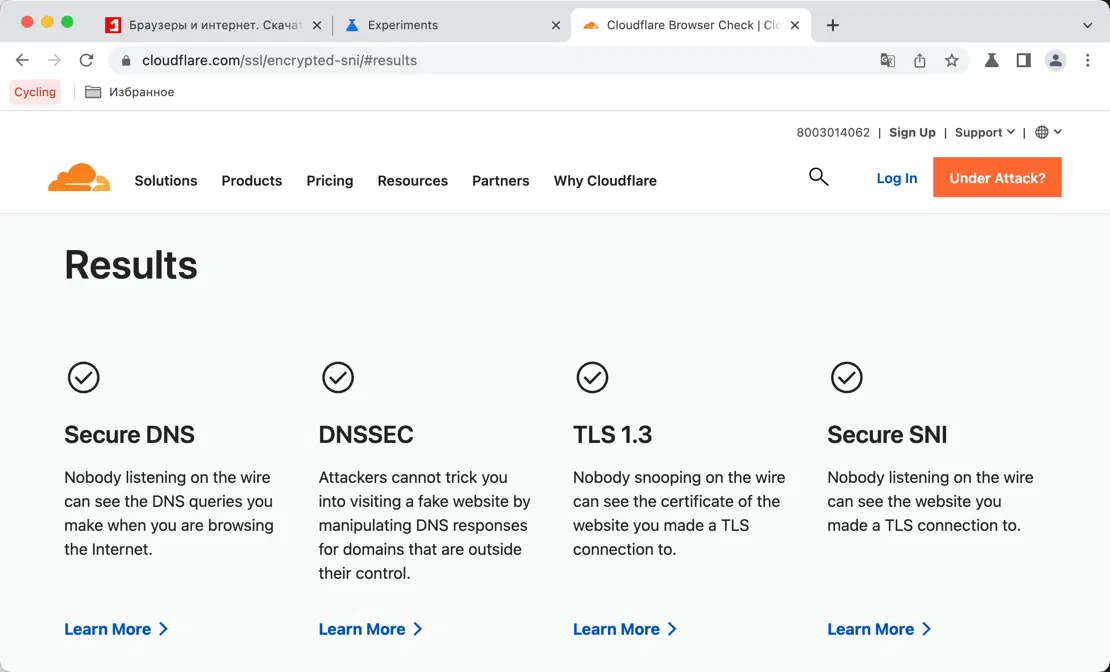Screen dimensions: 1110x672
Task: Click Learn More under Secure SNI
Action: point(879,629)
